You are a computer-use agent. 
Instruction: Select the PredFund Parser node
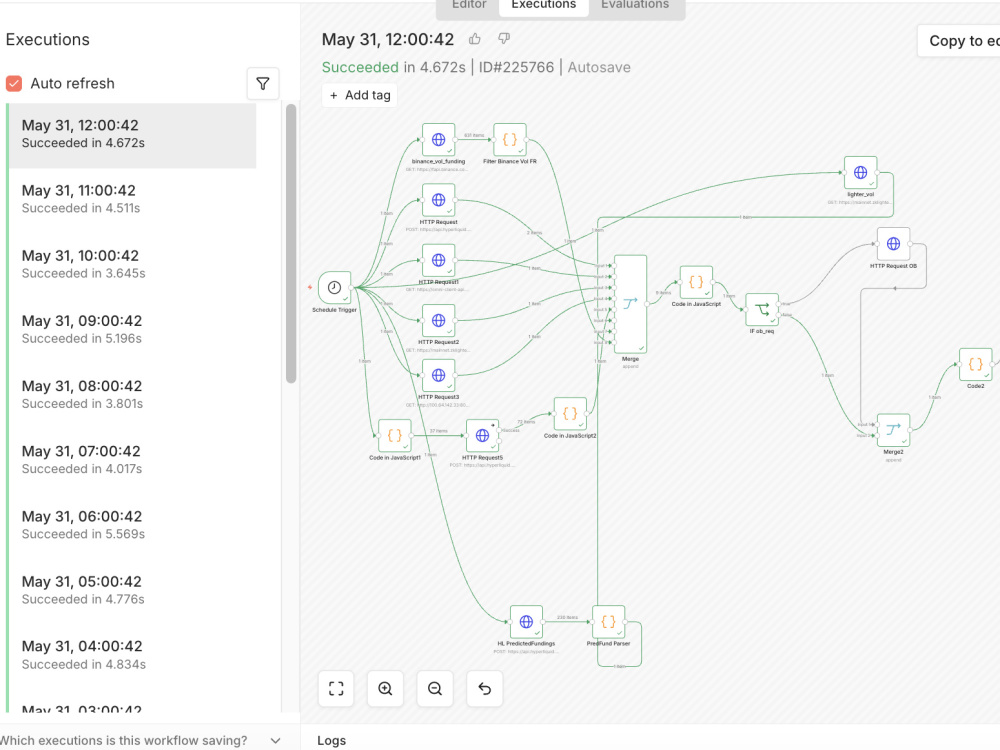(608, 622)
